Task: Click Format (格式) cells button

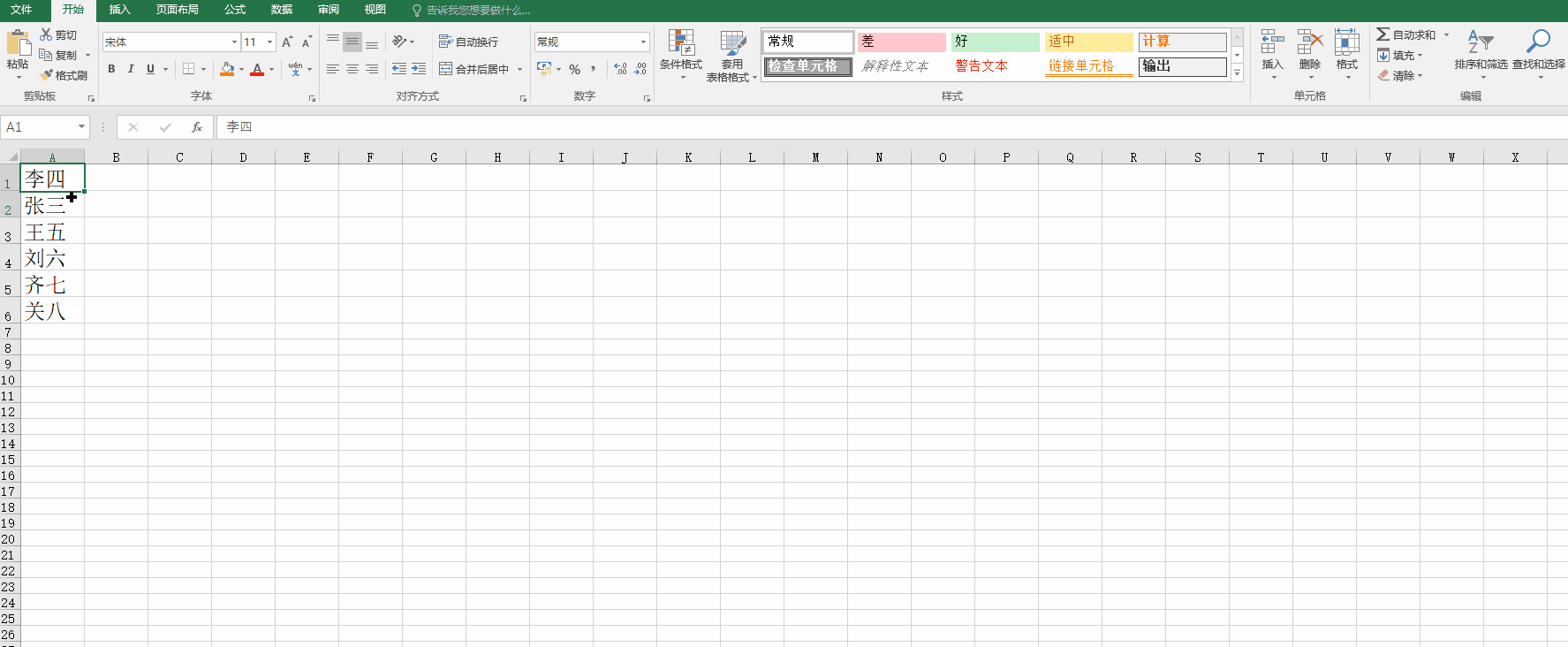Action: [1347, 55]
